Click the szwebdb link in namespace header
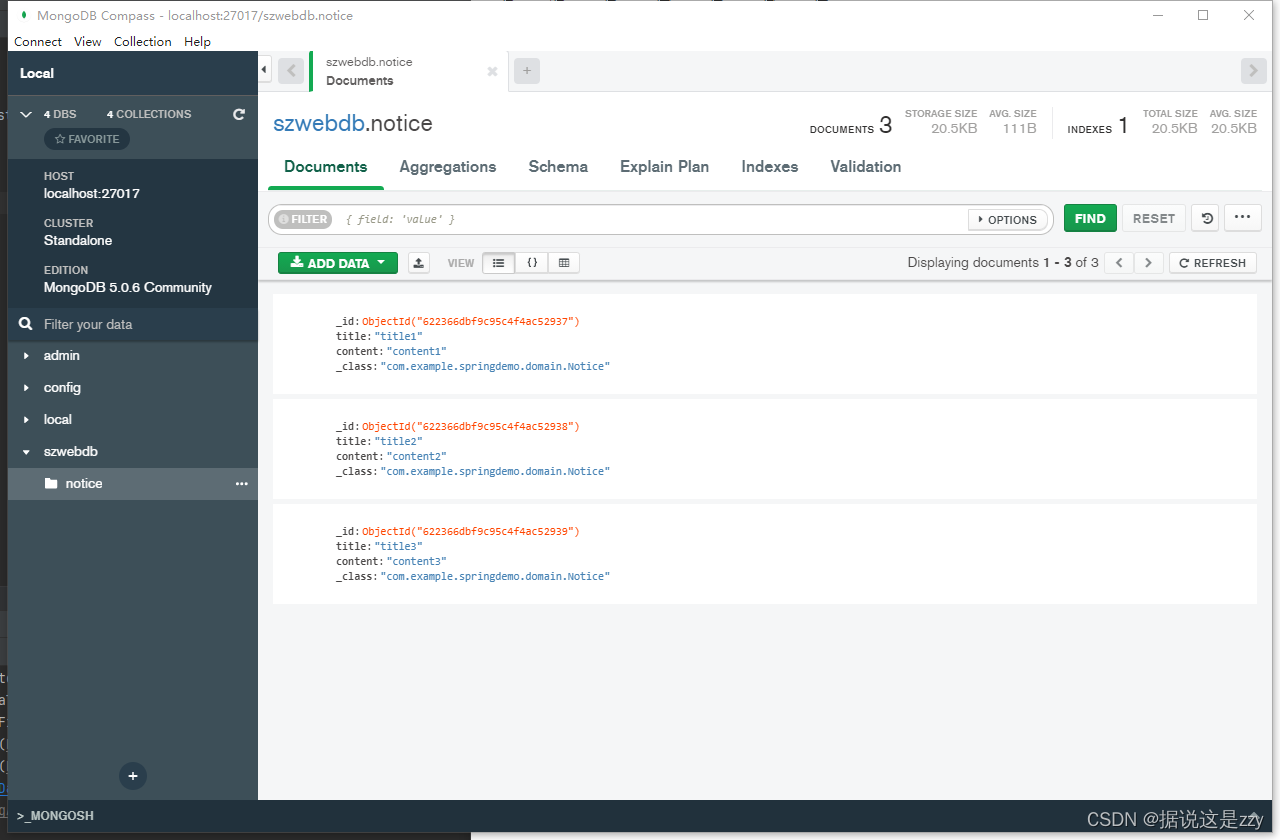 [318, 124]
